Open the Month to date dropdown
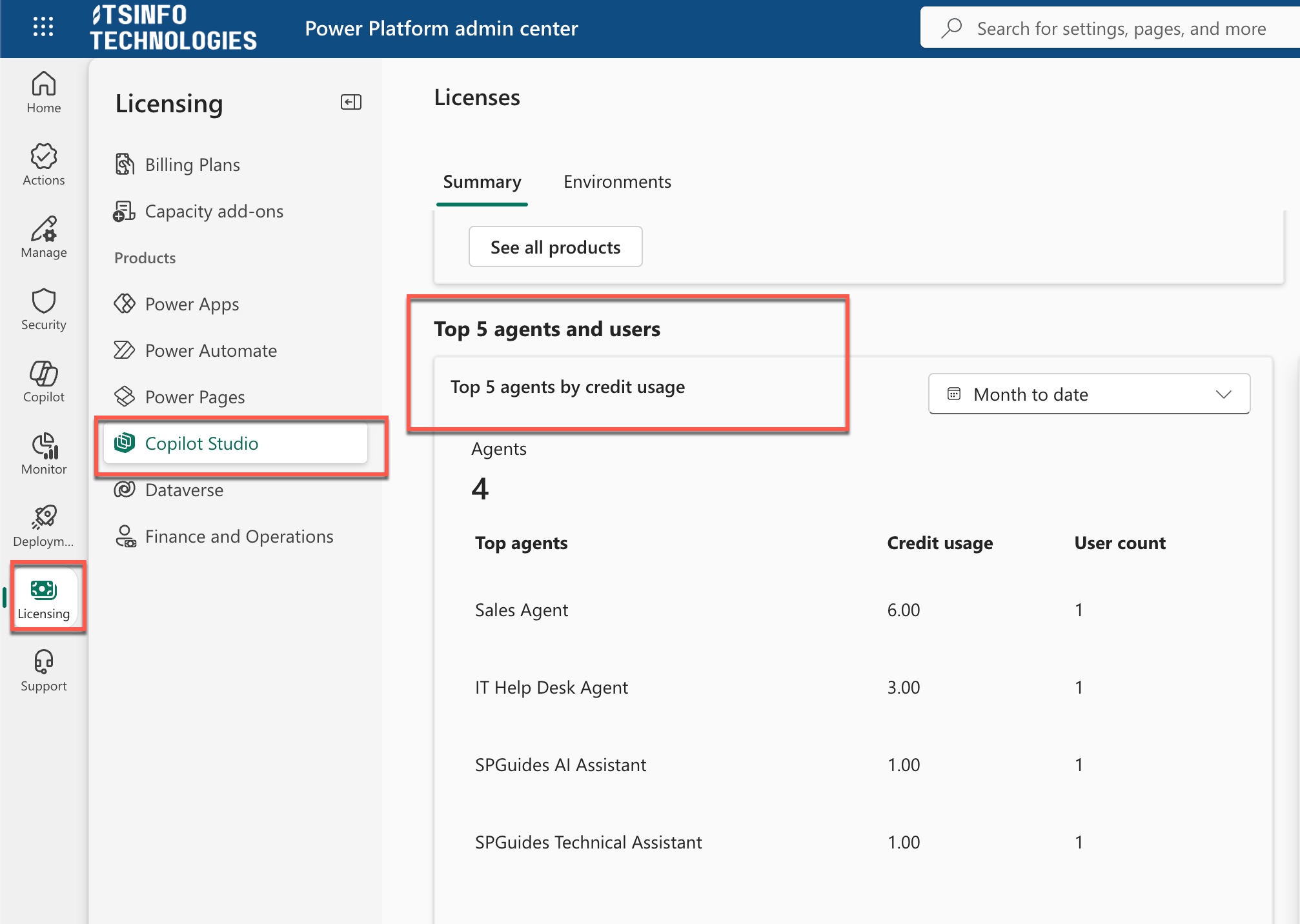Viewport: 1300px width, 924px height. tap(1089, 394)
